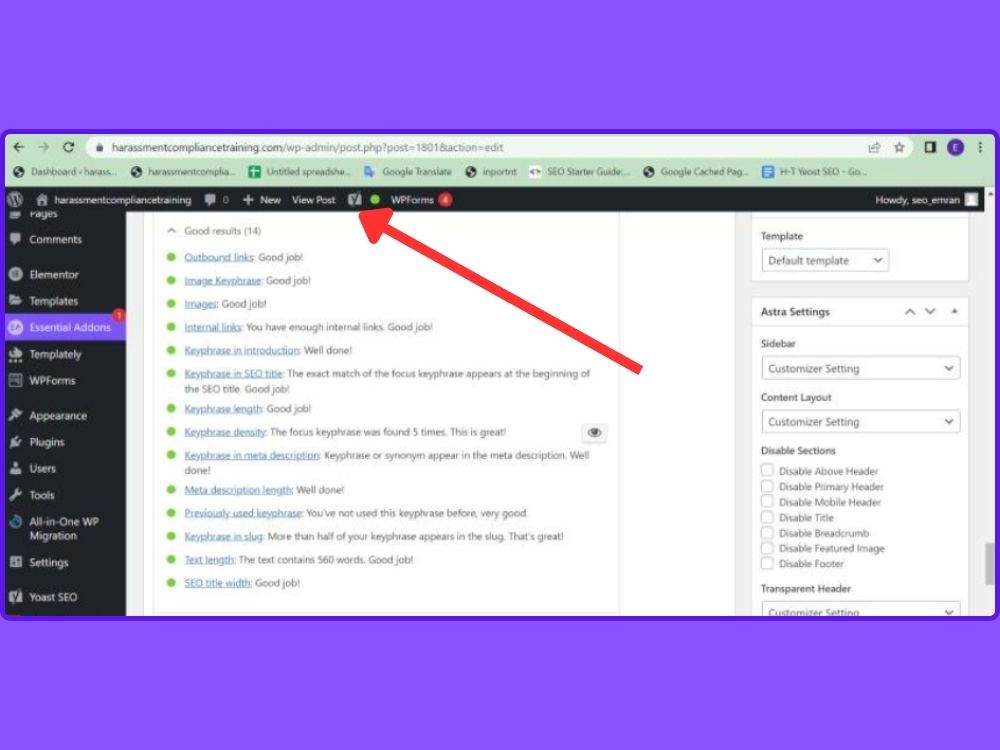Open the Users menu in sidebar
1000x750 pixels.
[42, 469]
